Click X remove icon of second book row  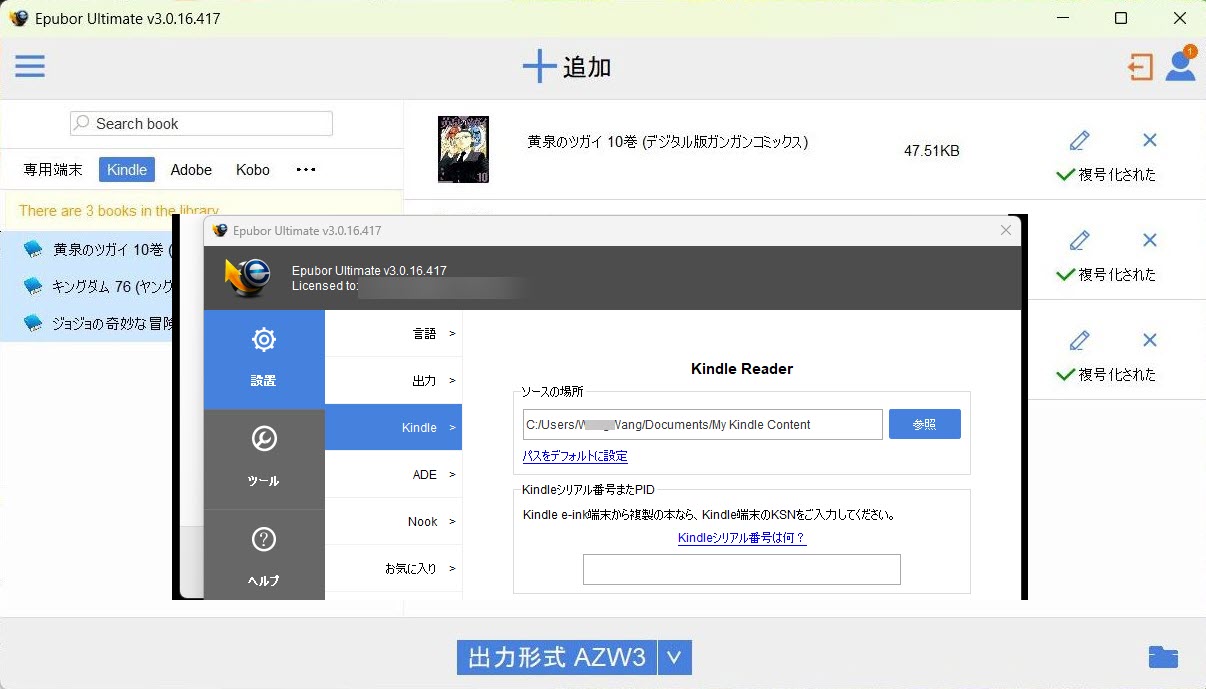click(1150, 240)
